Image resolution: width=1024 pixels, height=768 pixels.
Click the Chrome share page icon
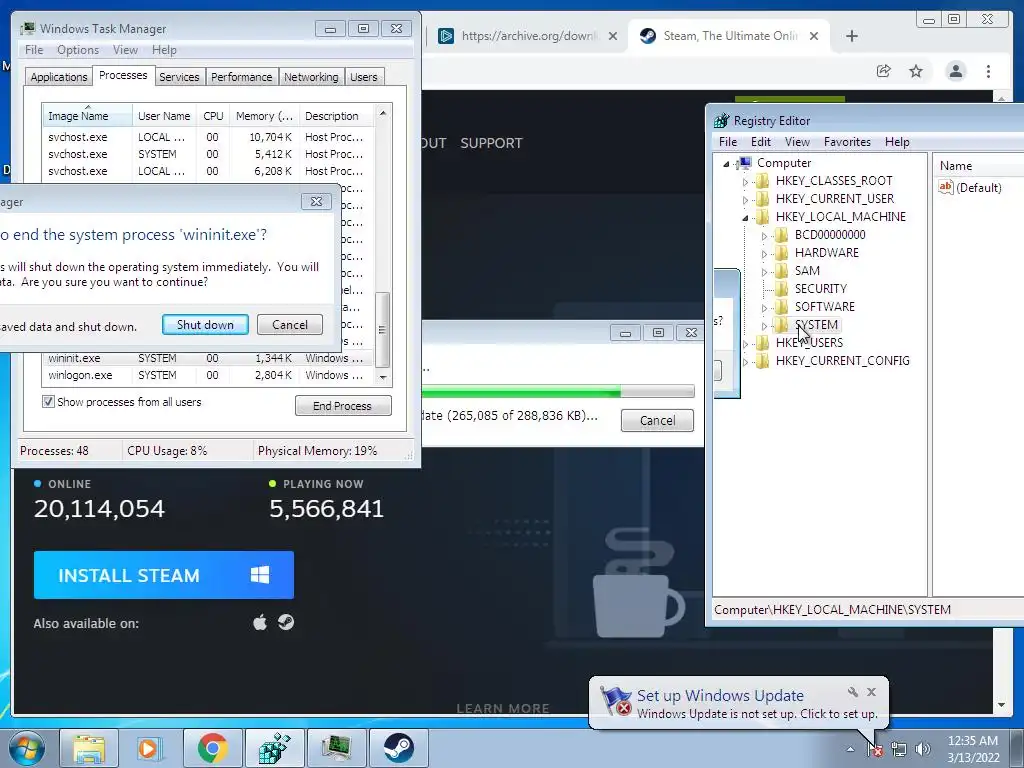point(884,71)
